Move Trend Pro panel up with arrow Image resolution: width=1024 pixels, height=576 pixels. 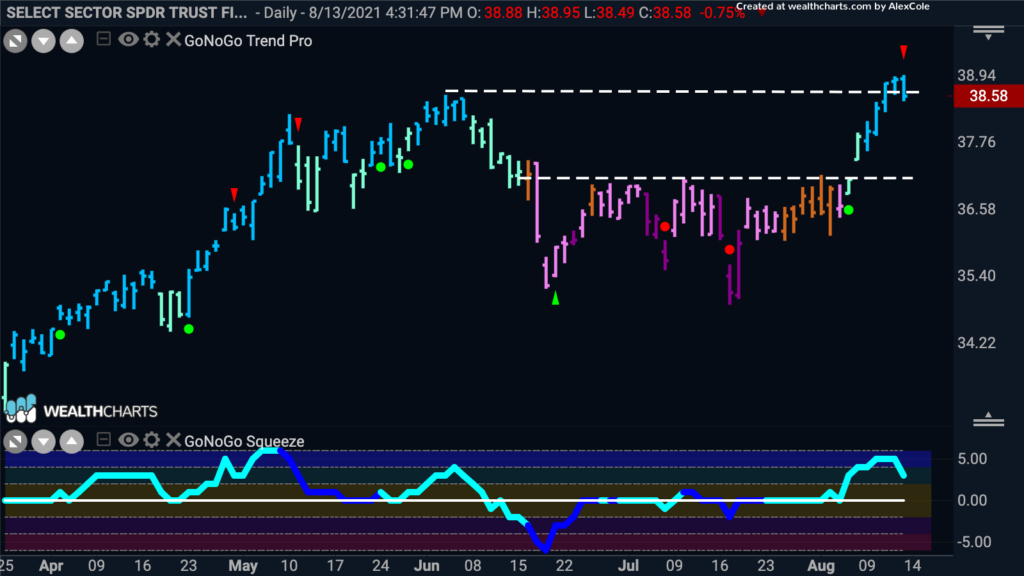72,42
